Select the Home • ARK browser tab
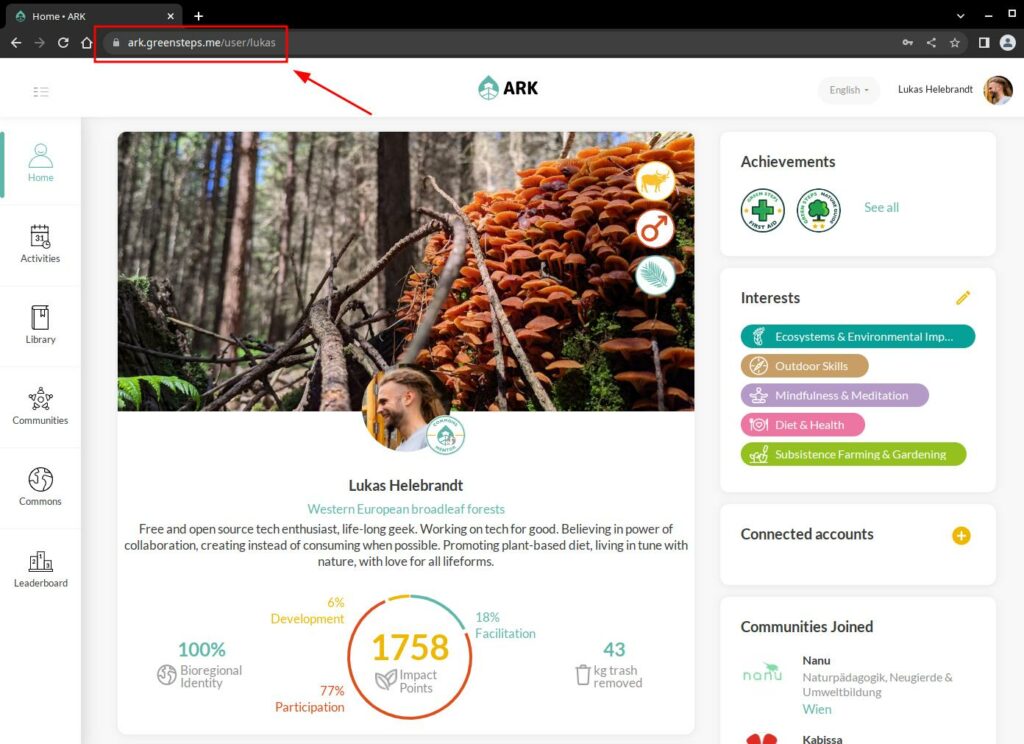The image size is (1024, 744). tap(95, 16)
